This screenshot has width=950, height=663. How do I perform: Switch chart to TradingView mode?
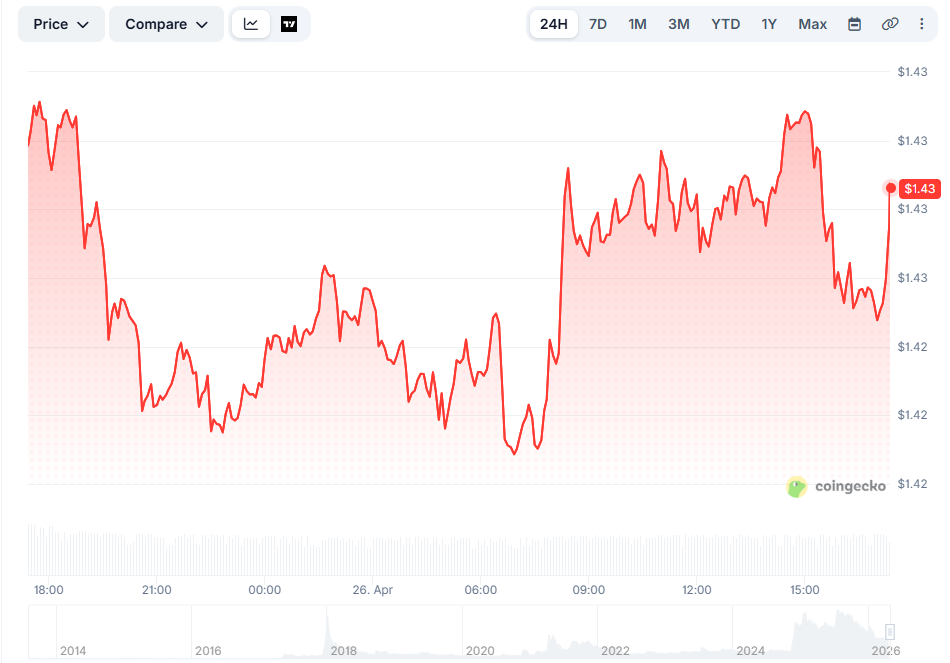pos(289,23)
